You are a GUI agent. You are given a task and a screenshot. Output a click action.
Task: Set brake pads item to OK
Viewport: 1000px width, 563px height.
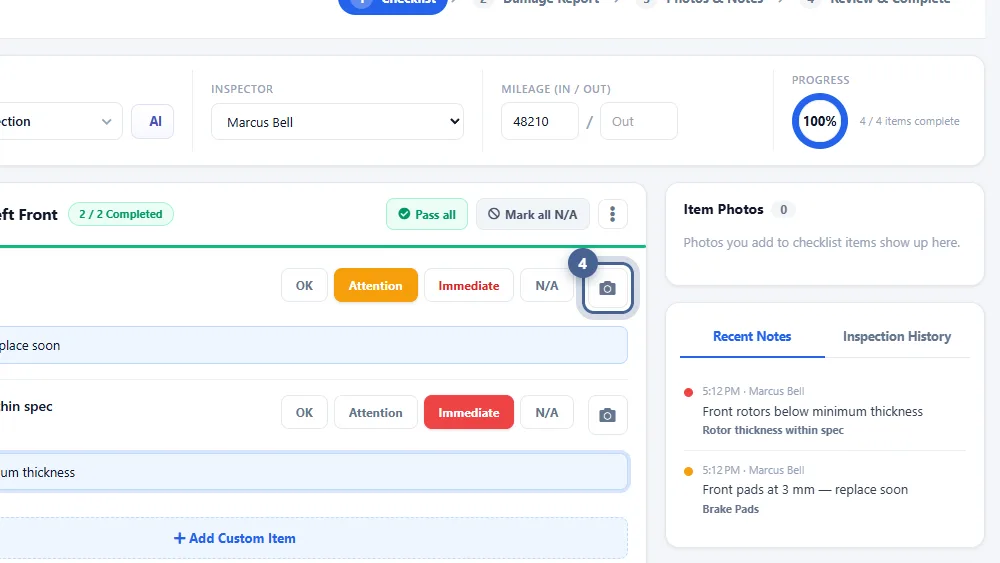[304, 286]
